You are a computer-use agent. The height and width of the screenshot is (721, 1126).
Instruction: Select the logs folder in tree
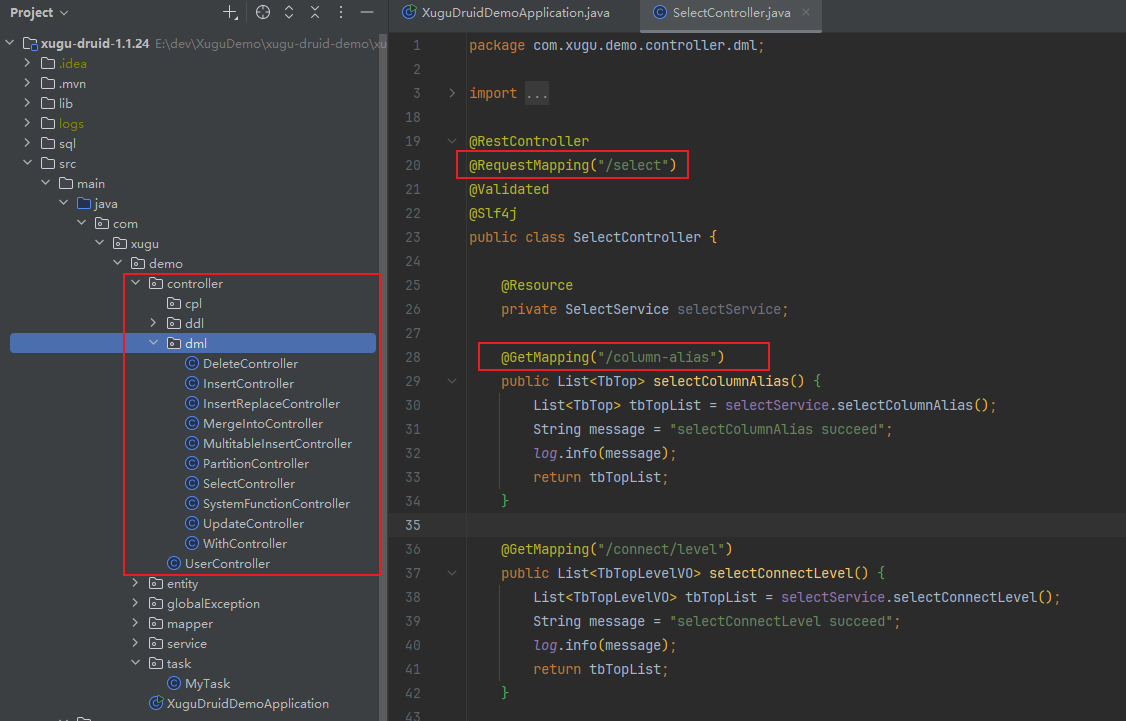(71, 124)
